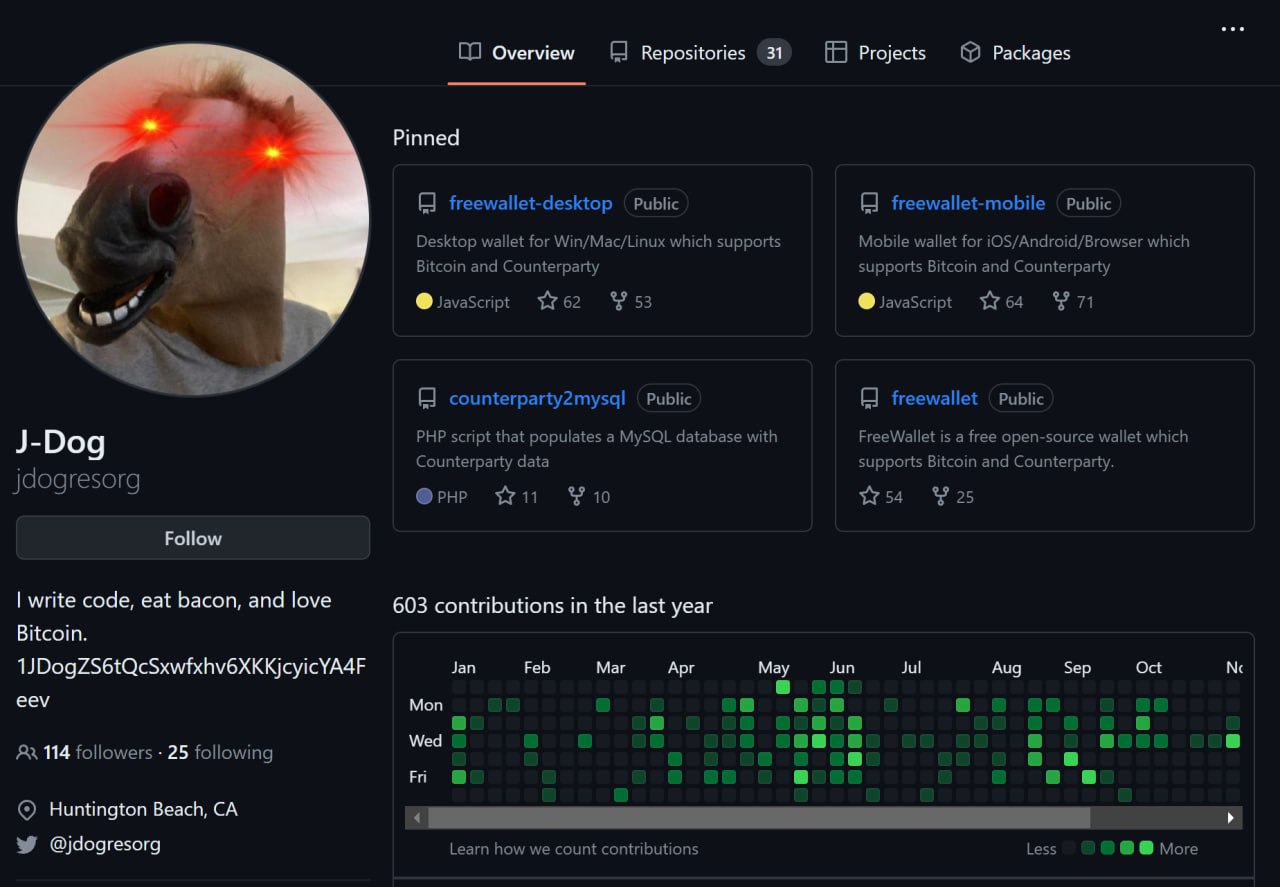
Task: Click the followers people icon
Action: point(27,752)
